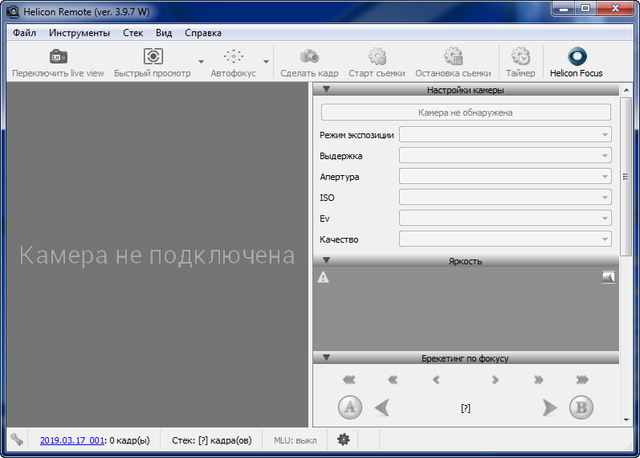Image resolution: width=640 pixels, height=458 pixels.
Task: Open the 2019.03.17_001 folder link
Action: [x=73, y=439]
